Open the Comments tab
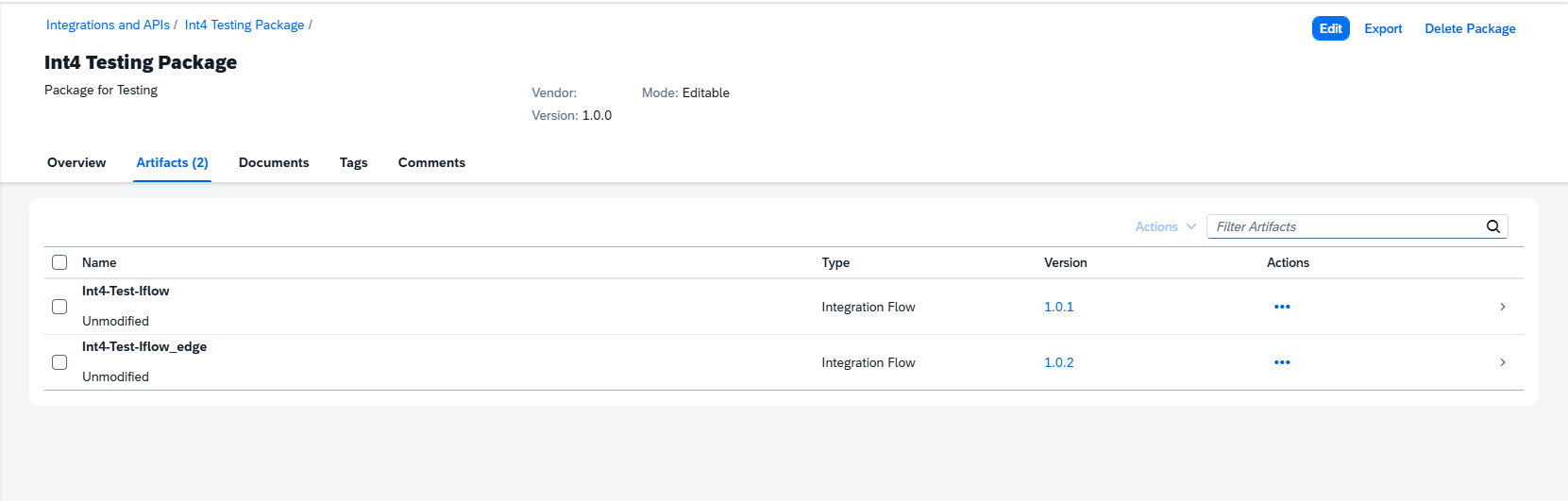The height and width of the screenshot is (501, 1568). pos(431,162)
